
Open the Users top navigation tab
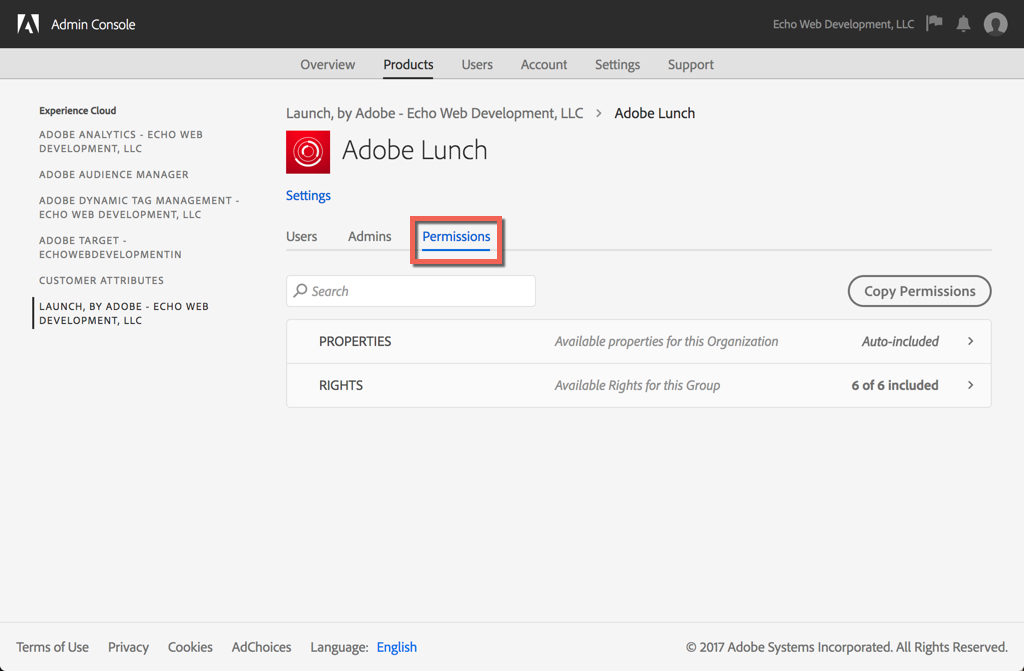click(x=477, y=65)
